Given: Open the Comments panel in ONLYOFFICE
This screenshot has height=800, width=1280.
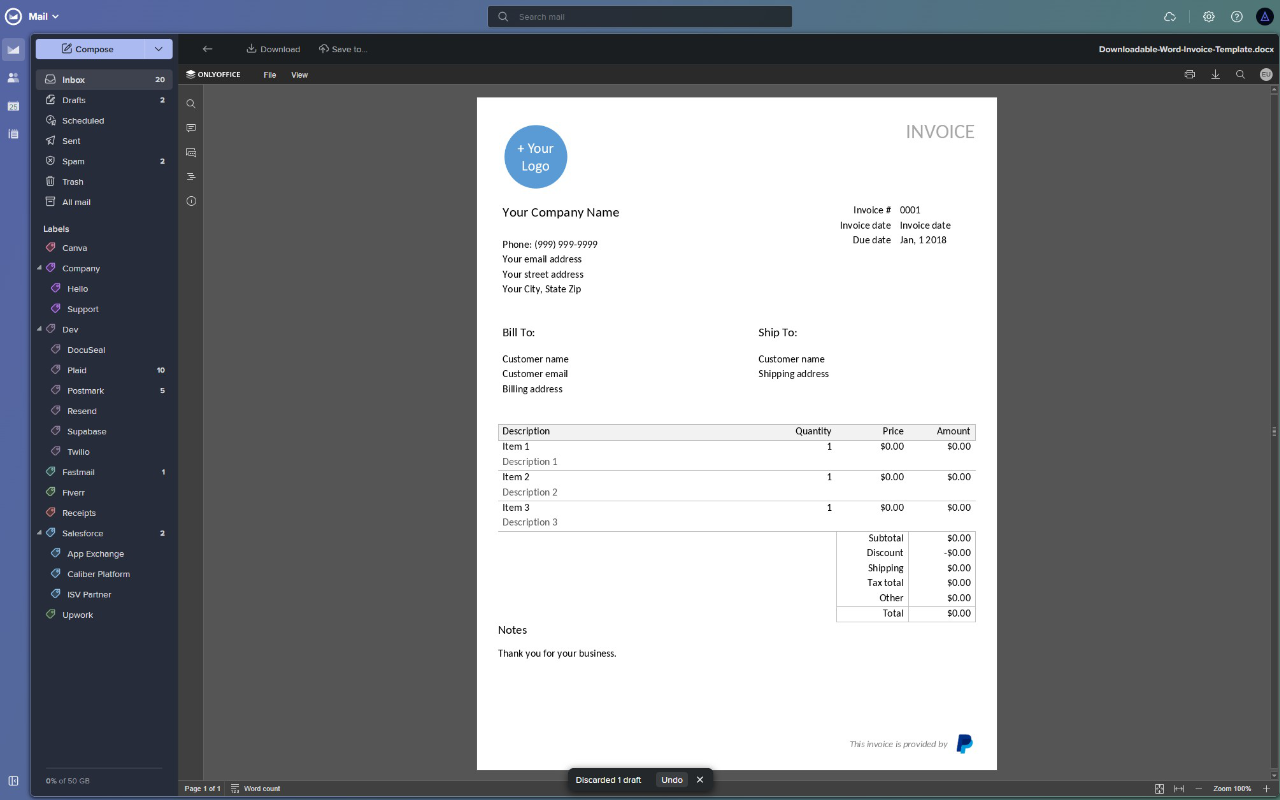Looking at the screenshot, I should (x=190, y=127).
